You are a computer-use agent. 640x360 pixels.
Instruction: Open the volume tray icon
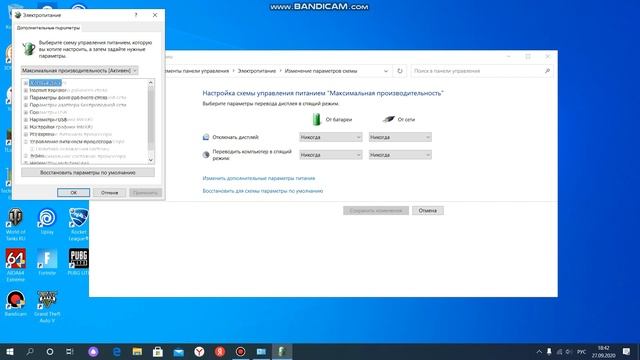point(569,351)
